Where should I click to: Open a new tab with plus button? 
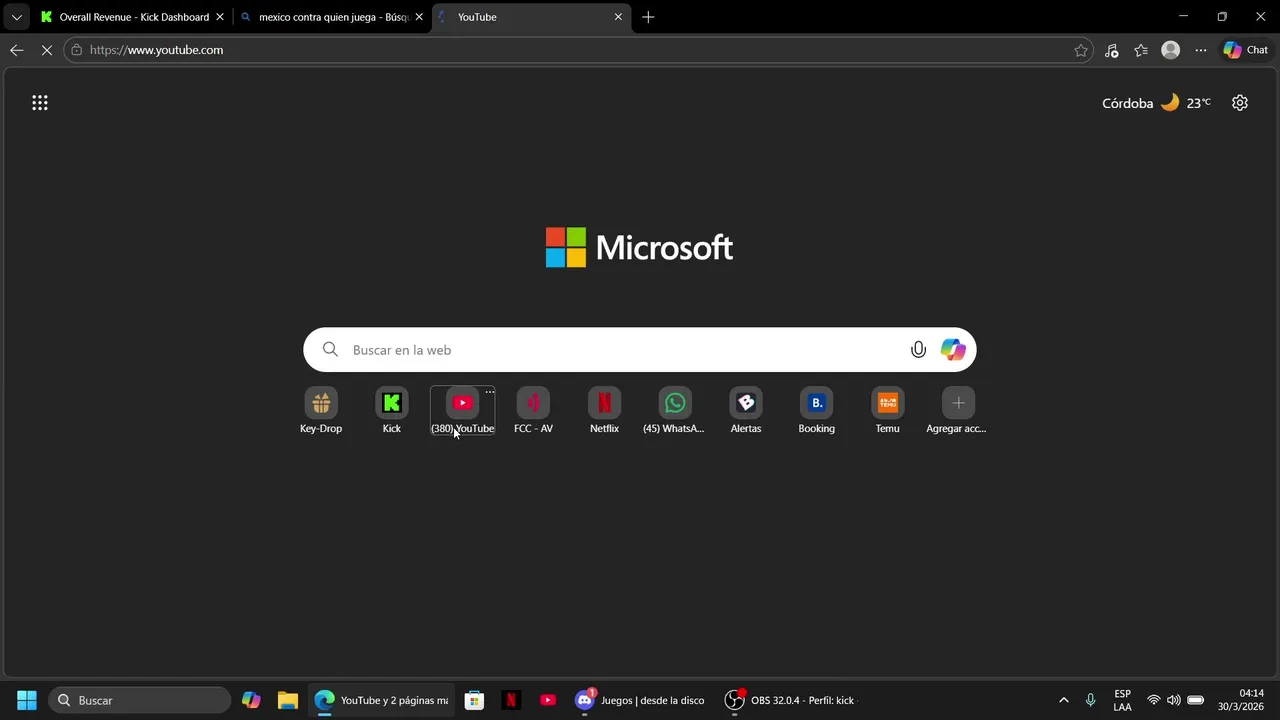point(648,17)
